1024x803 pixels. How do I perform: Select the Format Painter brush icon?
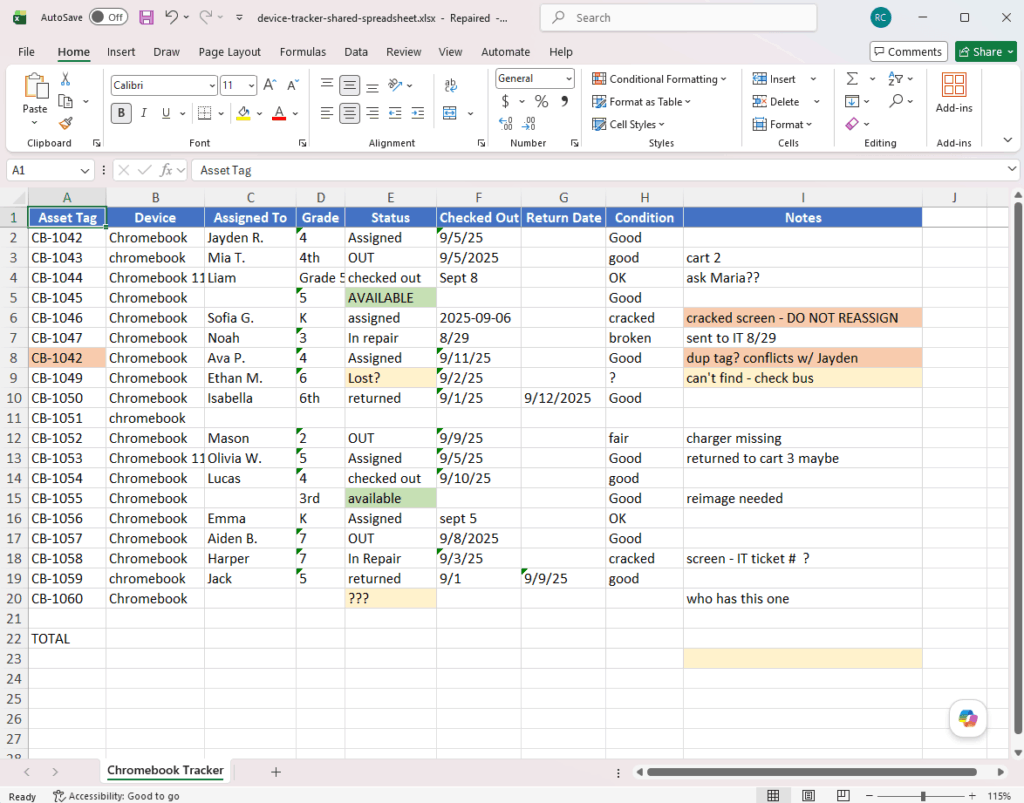point(65,123)
